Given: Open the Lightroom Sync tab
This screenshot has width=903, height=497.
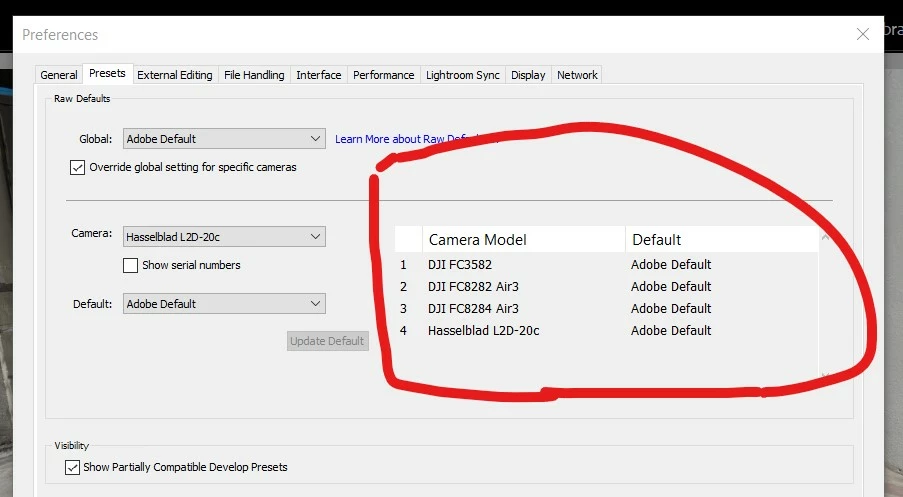Looking at the screenshot, I should click(x=462, y=75).
